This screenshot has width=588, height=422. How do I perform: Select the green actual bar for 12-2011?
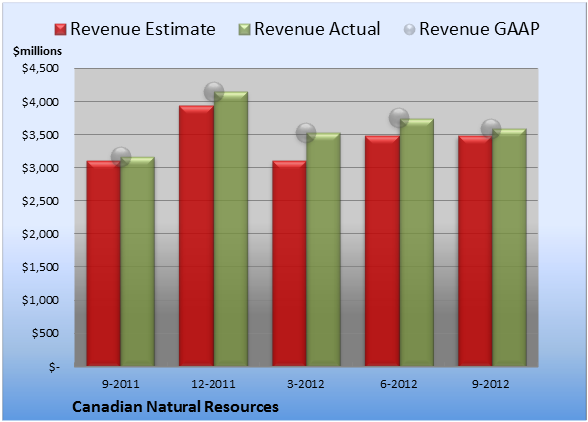point(231,229)
